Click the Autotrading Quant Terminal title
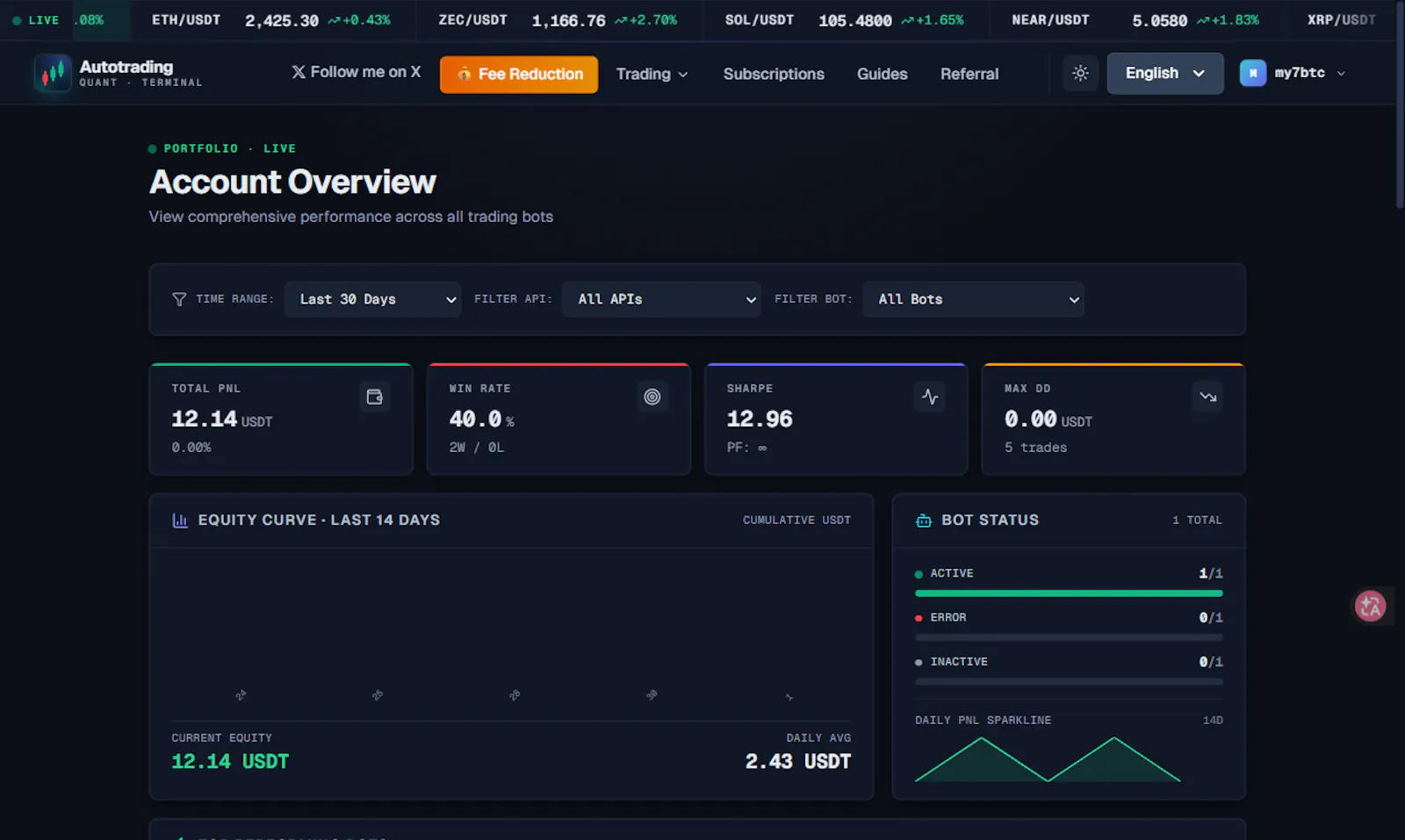The height and width of the screenshot is (840, 1405). [x=140, y=73]
